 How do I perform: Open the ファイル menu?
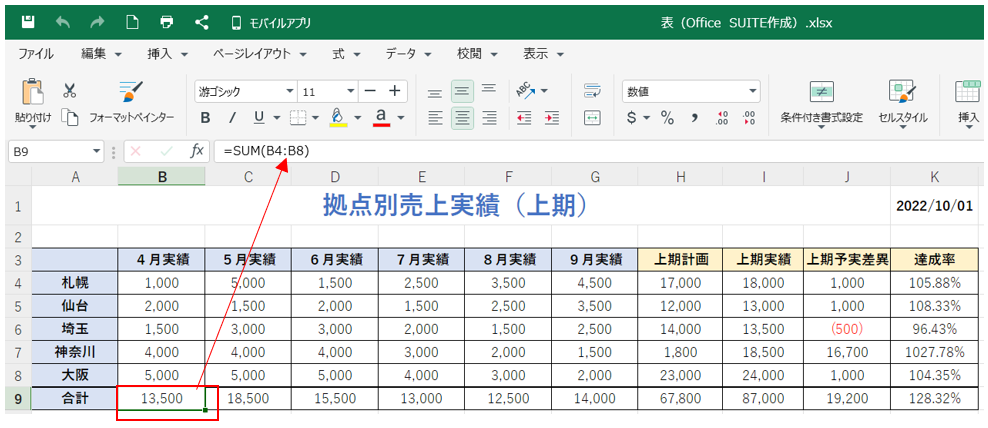pyautogui.click(x=36, y=54)
